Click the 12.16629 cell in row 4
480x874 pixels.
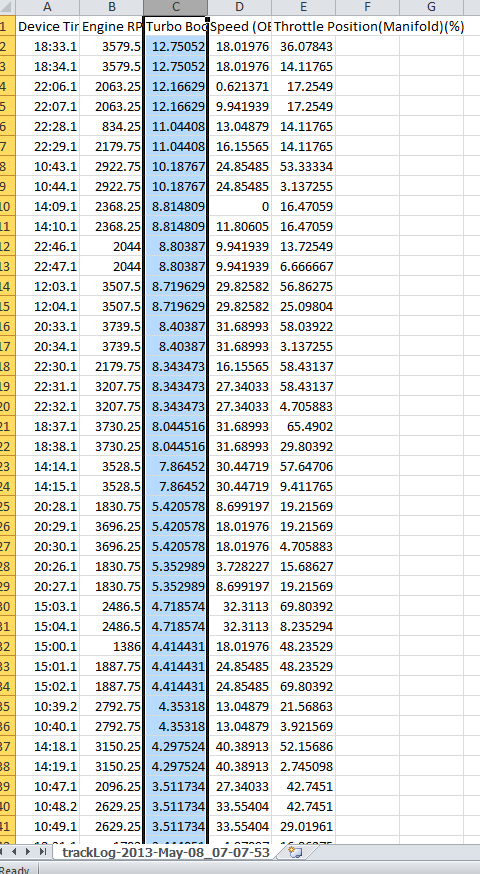click(x=176, y=86)
